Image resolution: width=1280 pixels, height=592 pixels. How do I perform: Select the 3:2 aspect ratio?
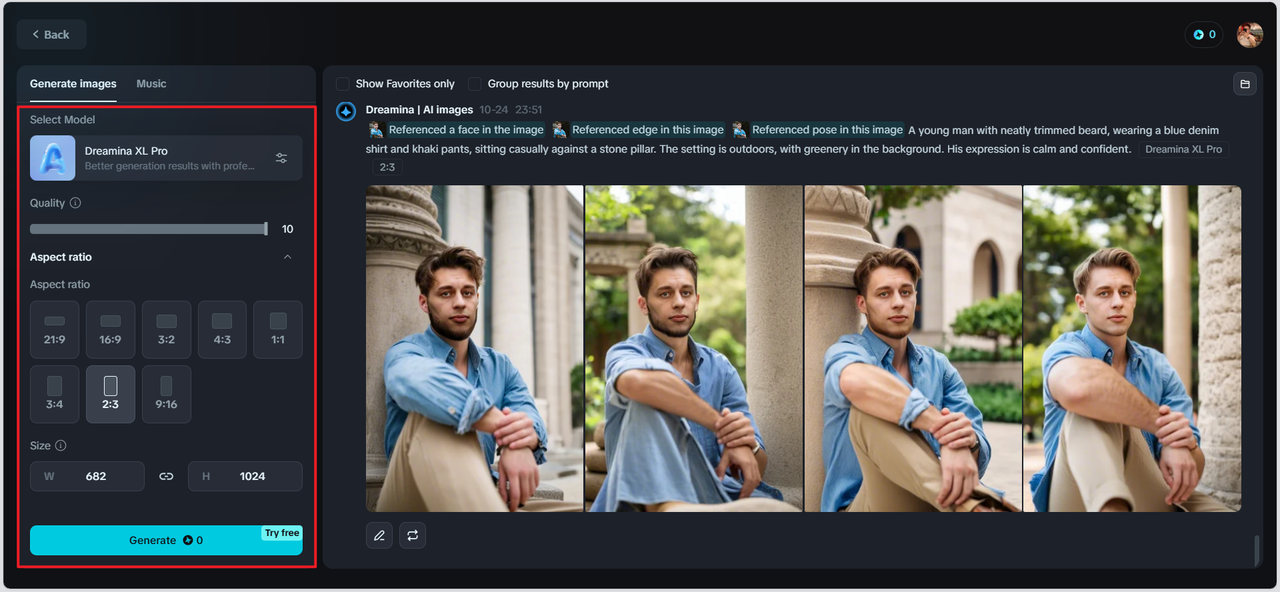pyautogui.click(x=166, y=329)
